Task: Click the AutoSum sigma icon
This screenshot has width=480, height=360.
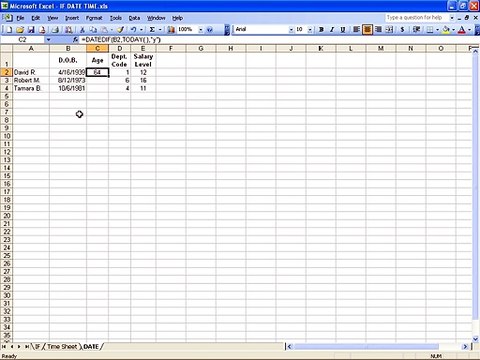Action: [x=152, y=30]
